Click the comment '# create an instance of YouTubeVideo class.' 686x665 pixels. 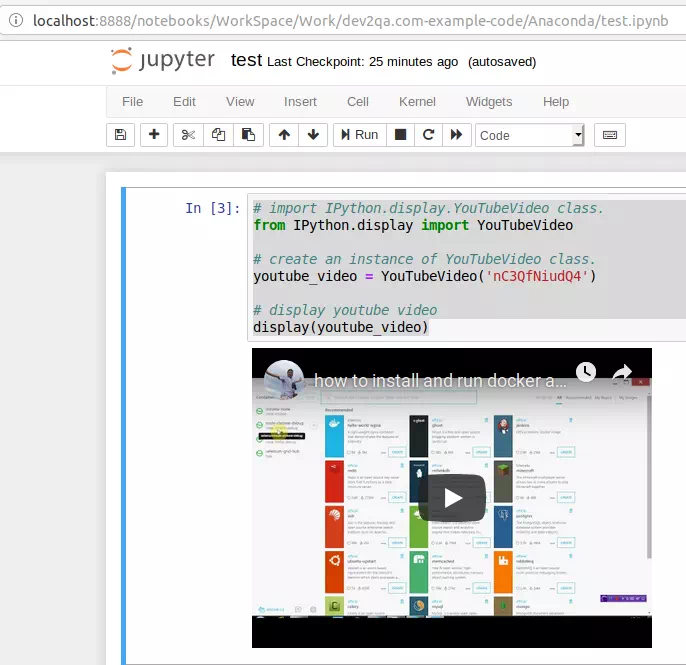pos(424,259)
